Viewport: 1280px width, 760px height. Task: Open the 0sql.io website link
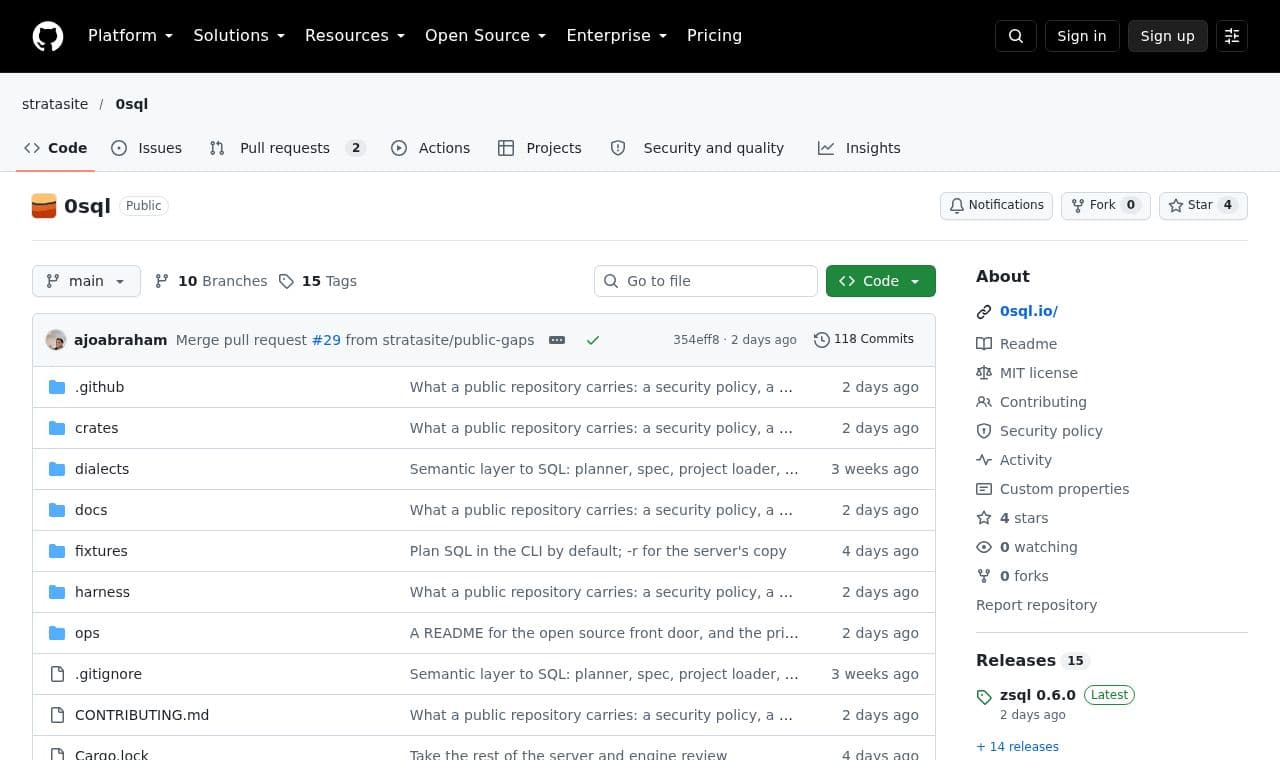pos(1029,311)
